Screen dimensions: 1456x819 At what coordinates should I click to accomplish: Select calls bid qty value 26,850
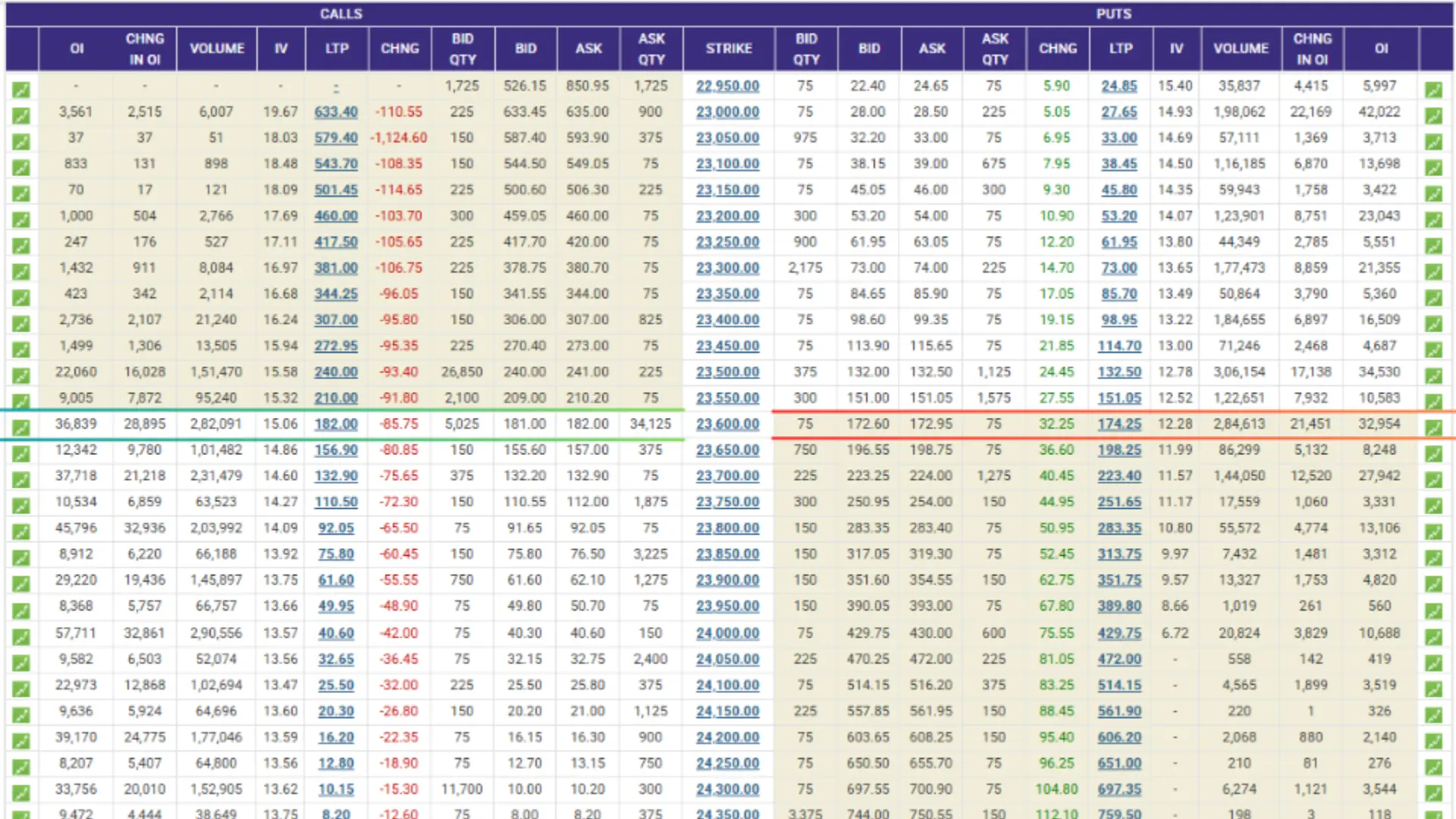462,372
